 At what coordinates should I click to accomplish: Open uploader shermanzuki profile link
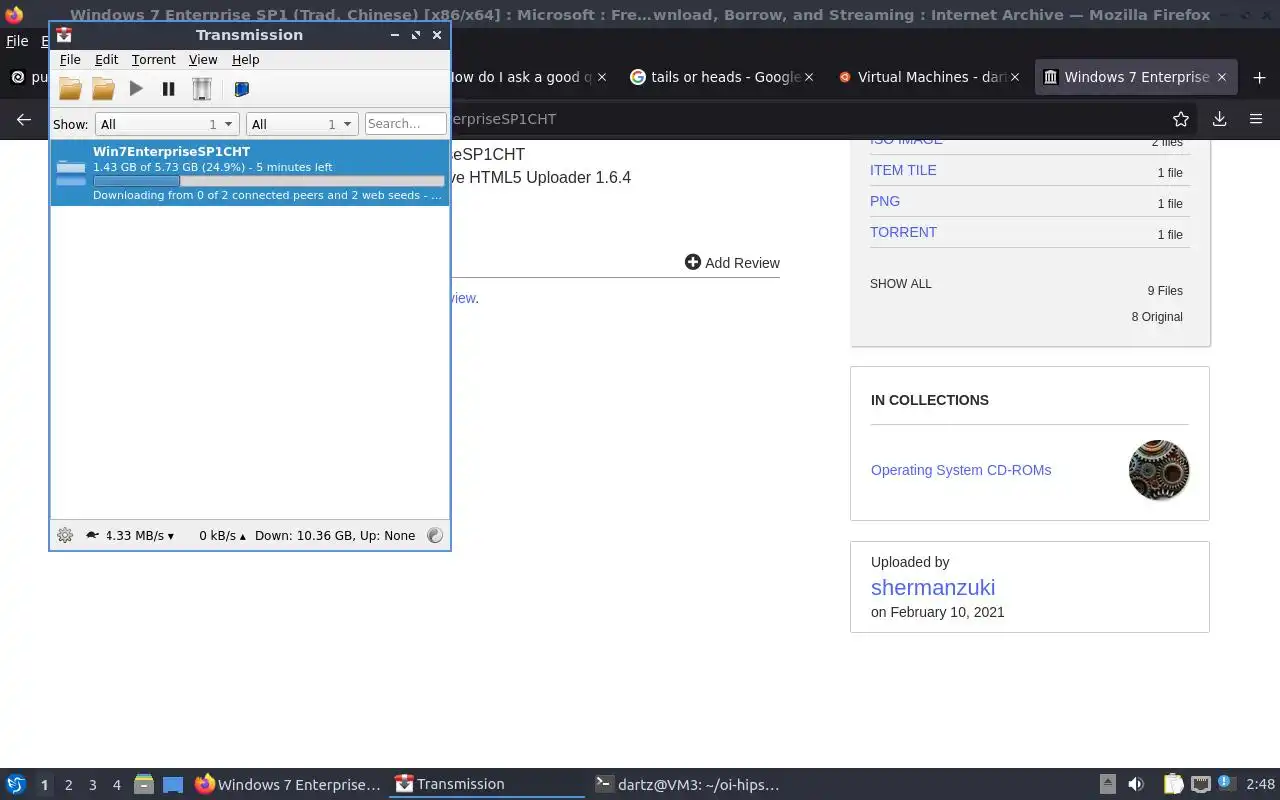(933, 587)
